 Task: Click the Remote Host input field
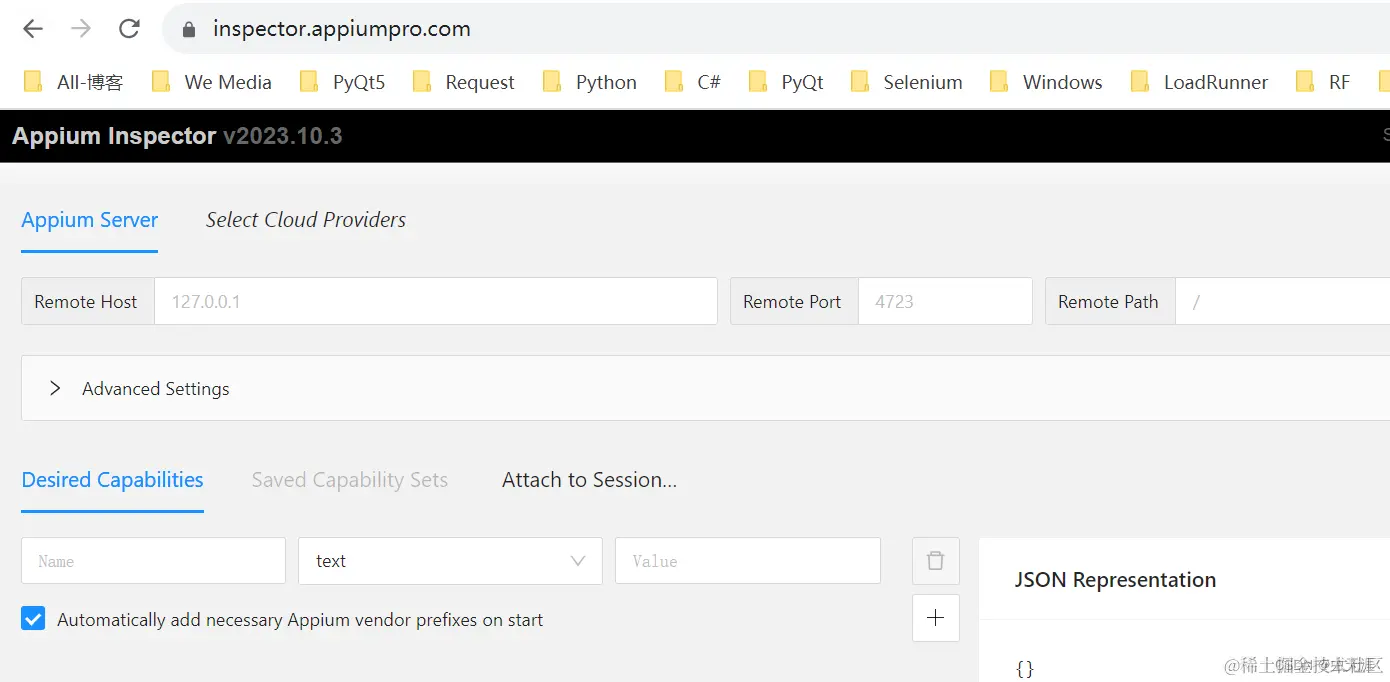click(436, 301)
